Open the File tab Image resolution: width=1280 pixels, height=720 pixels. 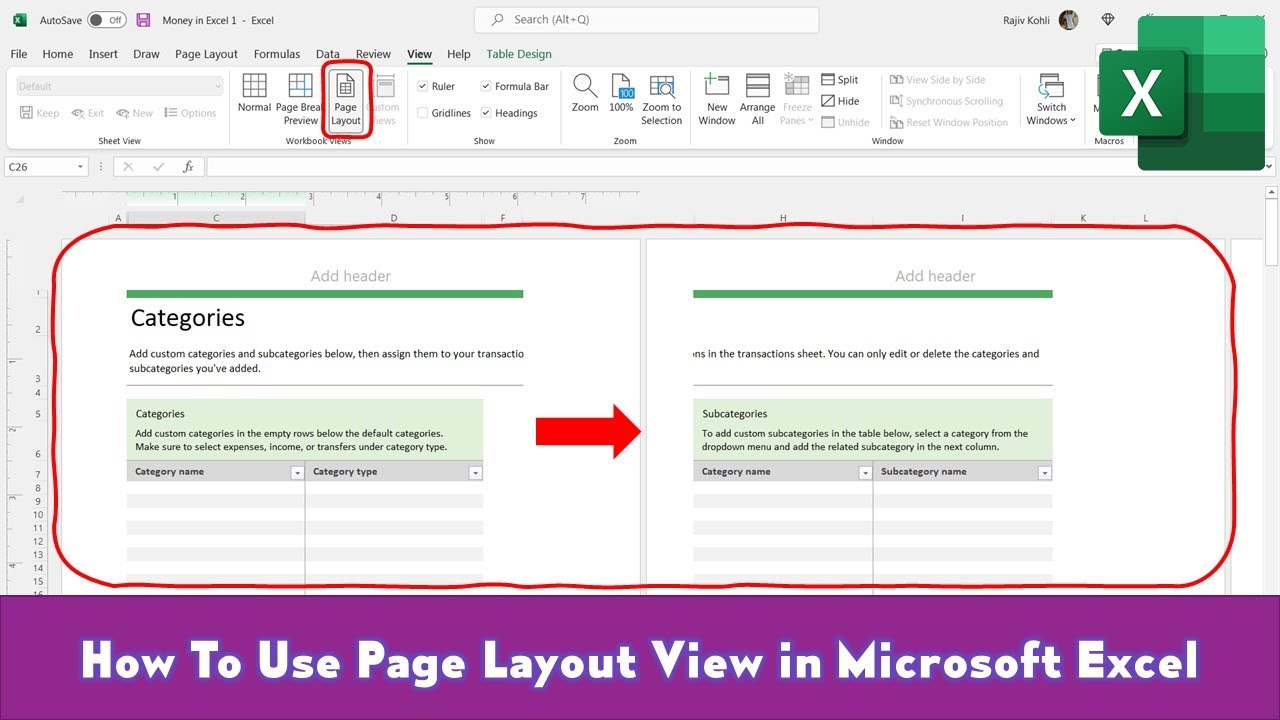(19, 54)
